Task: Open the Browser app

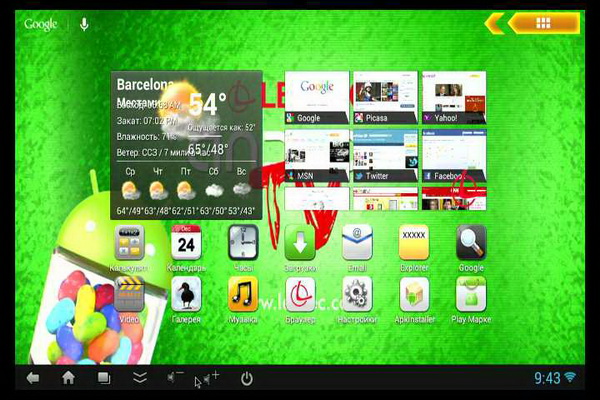Action: click(x=300, y=295)
